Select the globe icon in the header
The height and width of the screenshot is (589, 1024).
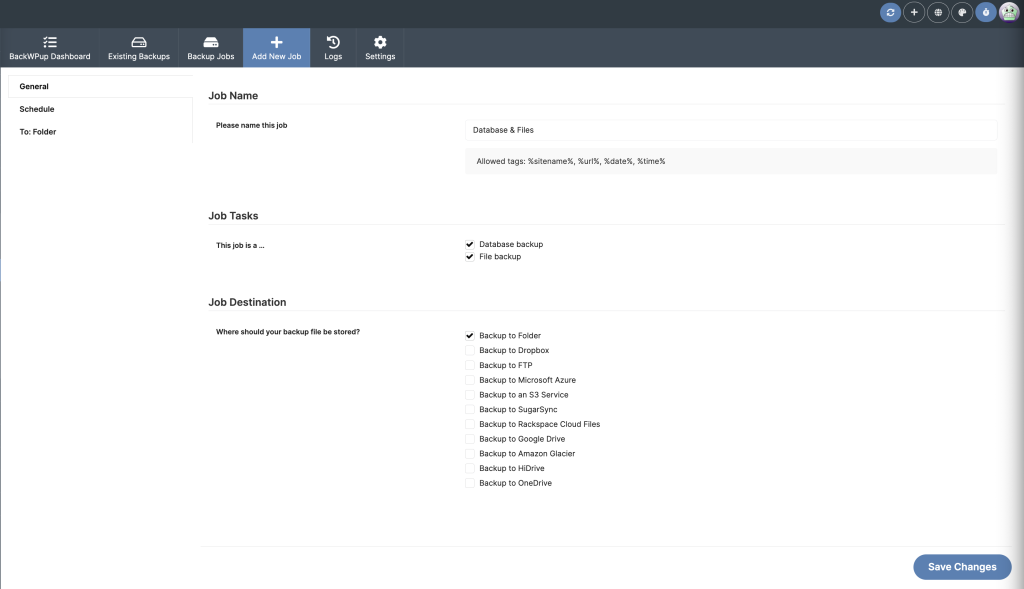point(937,12)
